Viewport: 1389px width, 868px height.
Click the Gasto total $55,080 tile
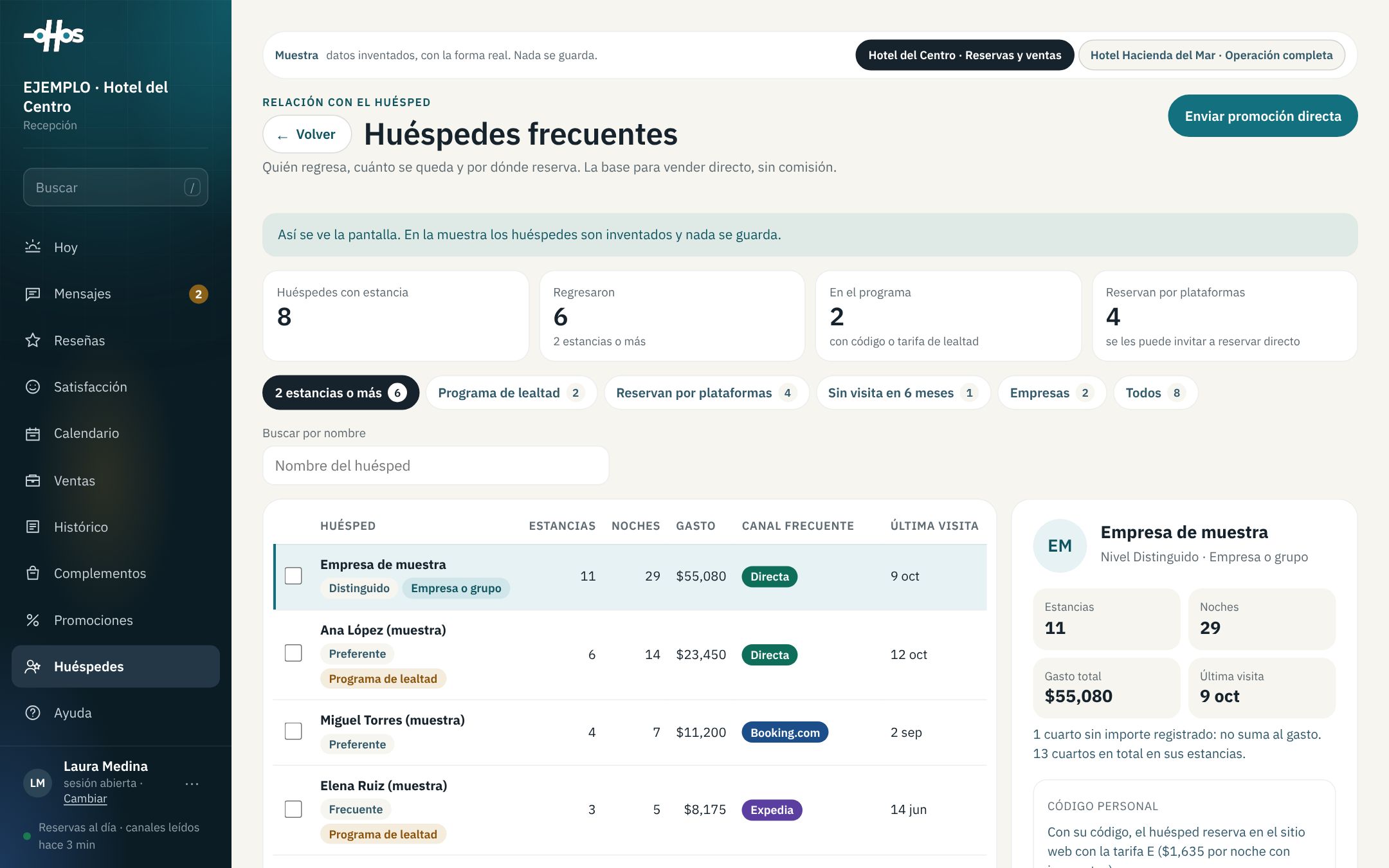pyautogui.click(x=1106, y=687)
